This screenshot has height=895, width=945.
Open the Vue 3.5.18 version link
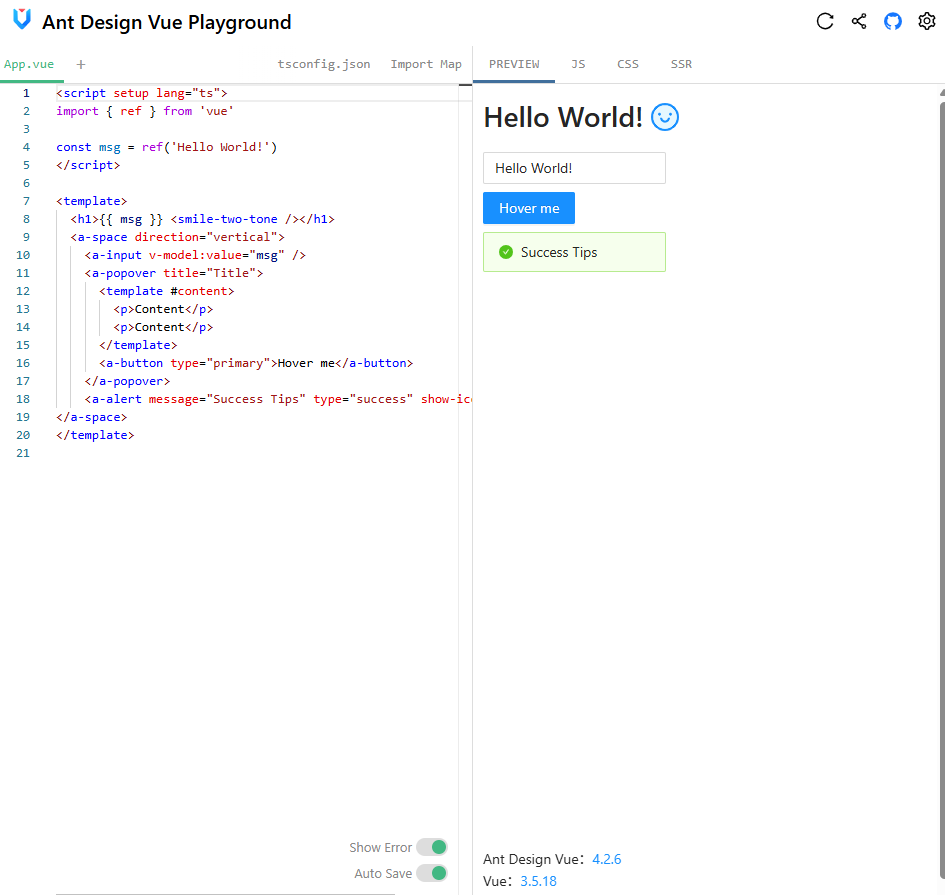(538, 881)
